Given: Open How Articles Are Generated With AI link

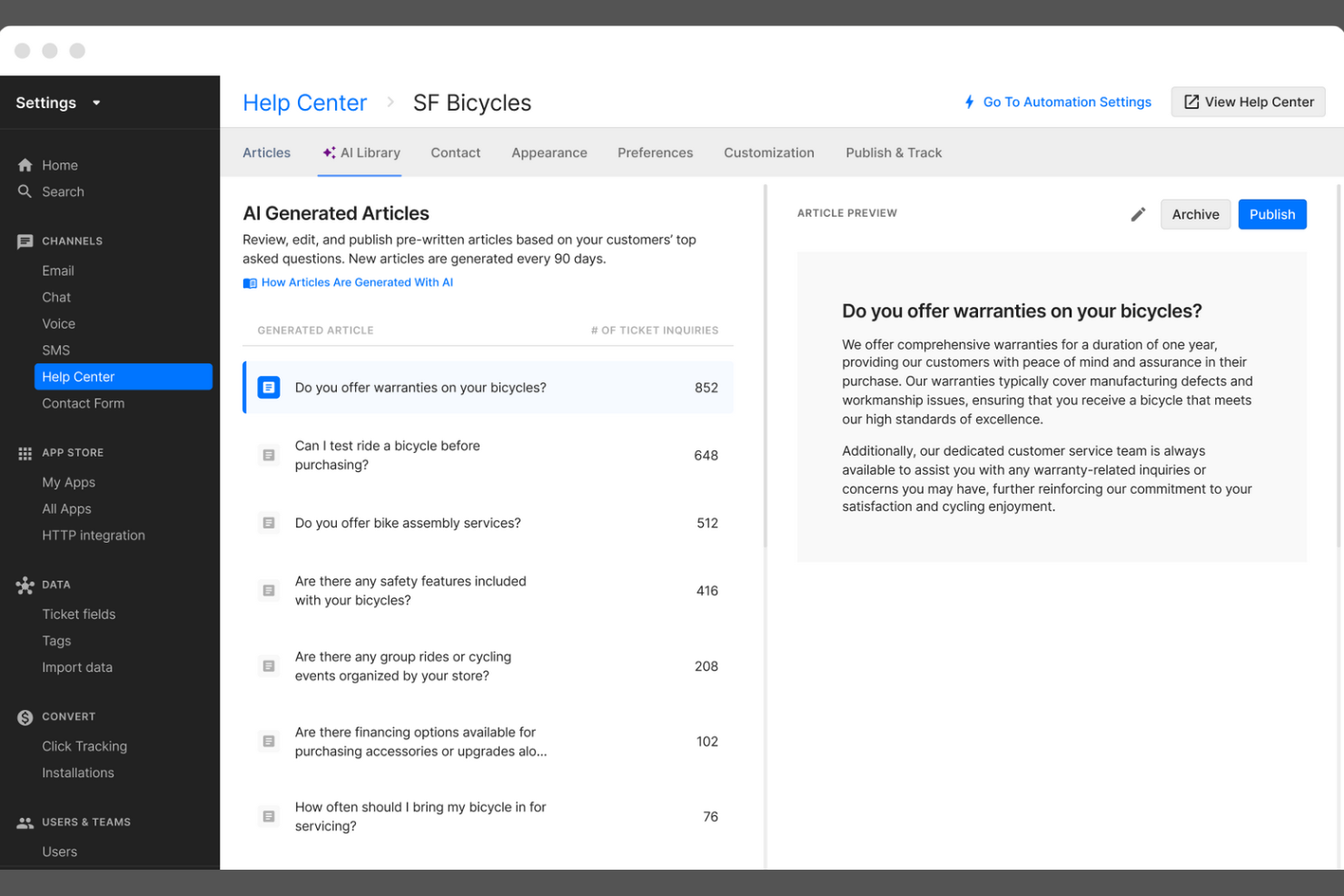Looking at the screenshot, I should click(x=357, y=282).
